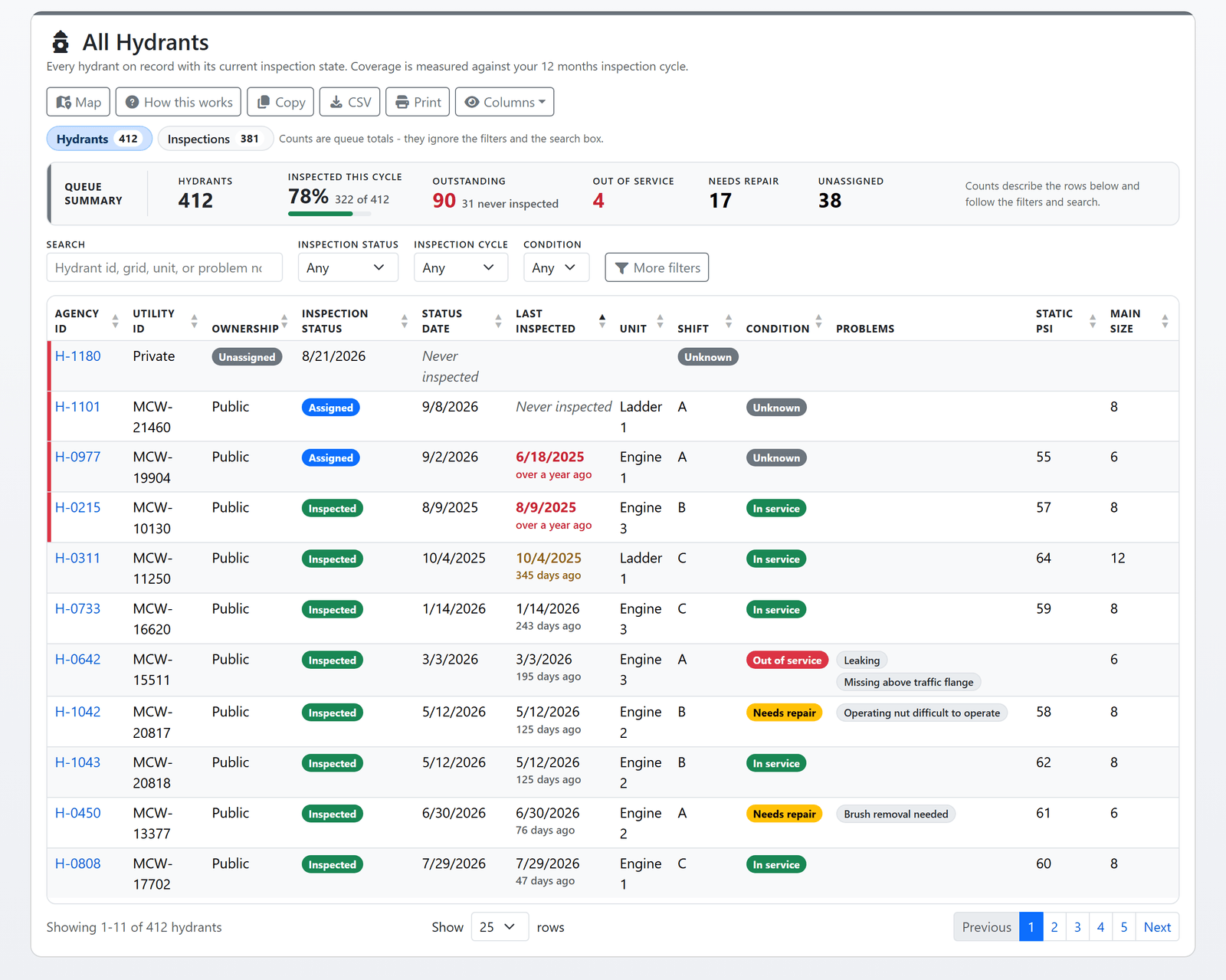This screenshot has height=980, width=1226.
Task: Open hydrant H-0977 record
Action: coord(77,457)
